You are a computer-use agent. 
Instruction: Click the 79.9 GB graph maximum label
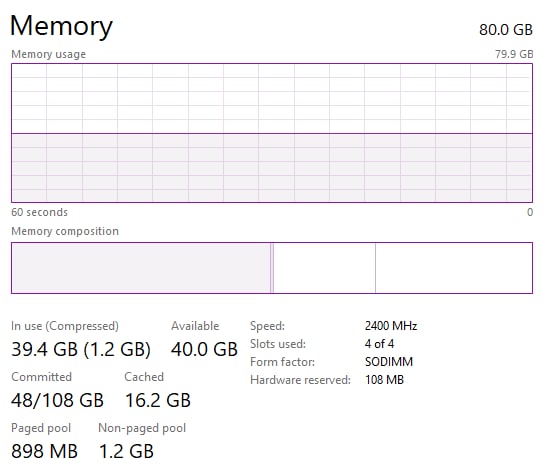click(x=514, y=54)
